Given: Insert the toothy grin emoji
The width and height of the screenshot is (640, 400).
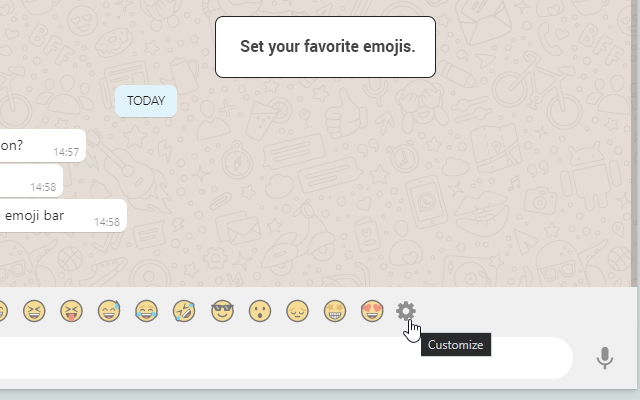Looking at the screenshot, I should pyautogui.click(x=334, y=312).
